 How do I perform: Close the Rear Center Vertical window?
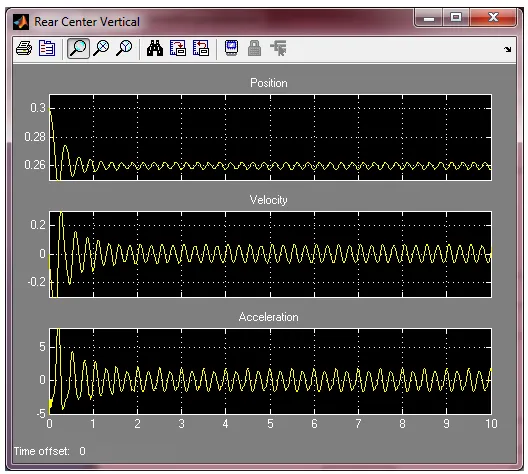pyautogui.click(x=493, y=18)
